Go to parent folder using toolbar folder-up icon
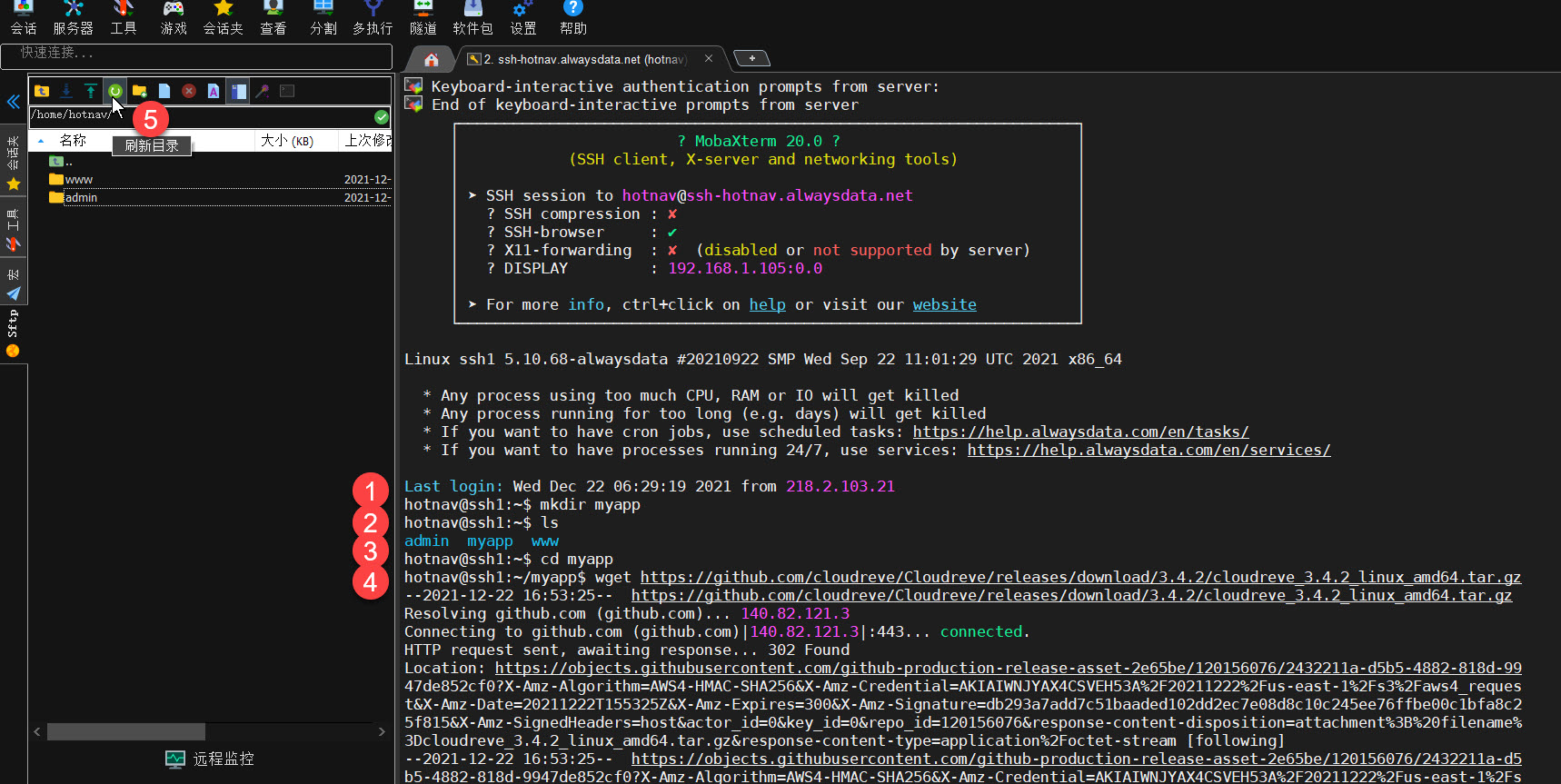The height and width of the screenshot is (784, 1561). tap(42, 91)
